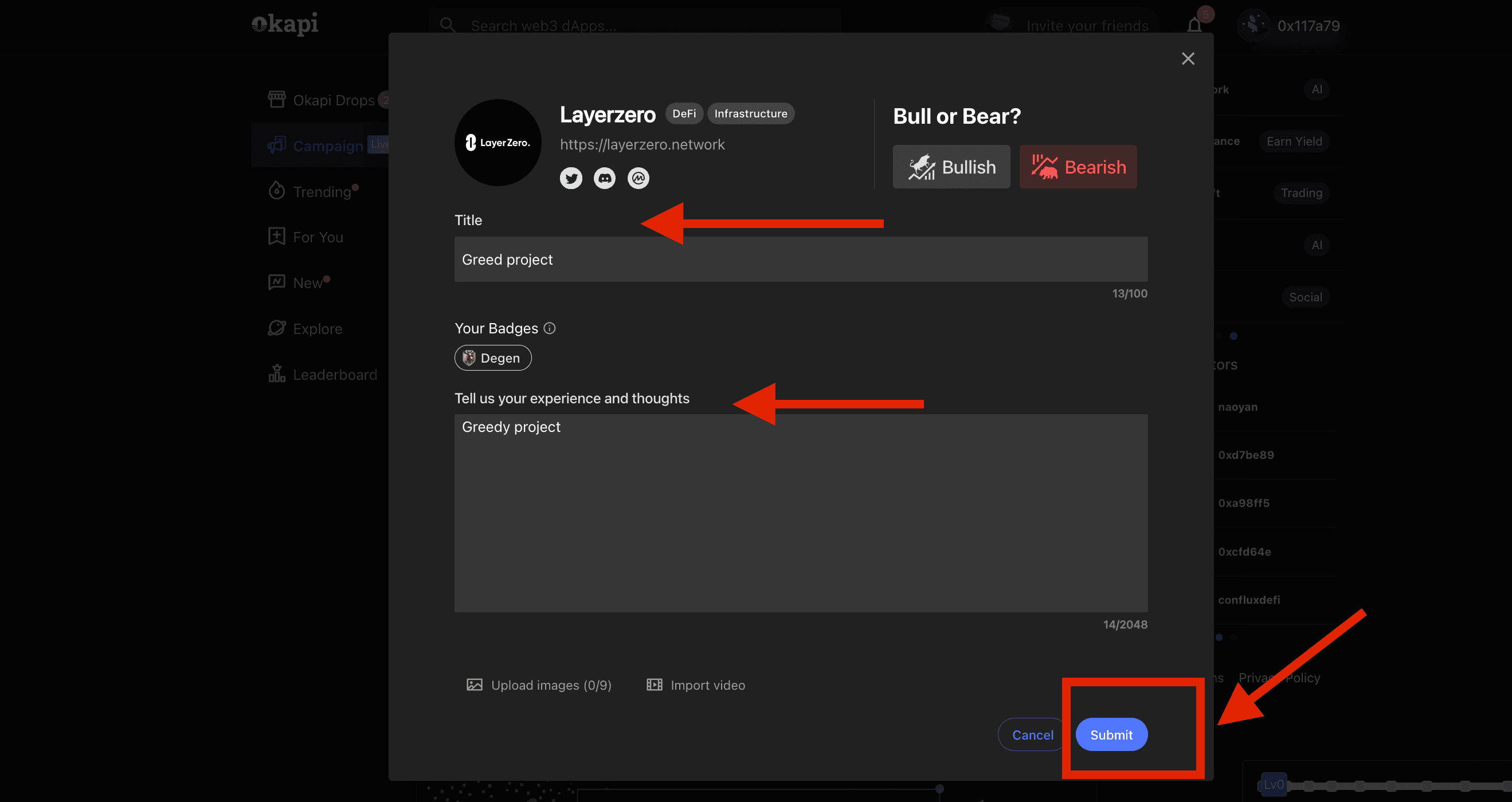Open Layerzero's Twitter profile icon

570,178
